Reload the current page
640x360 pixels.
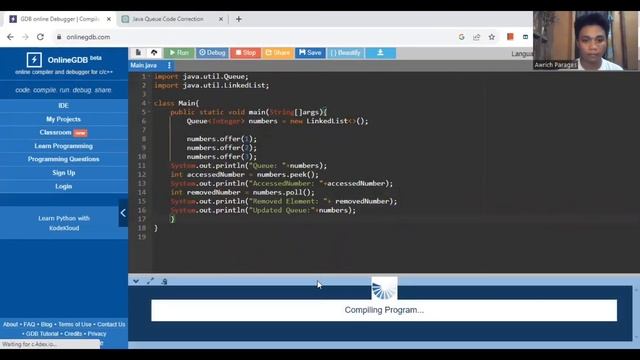tap(40, 37)
